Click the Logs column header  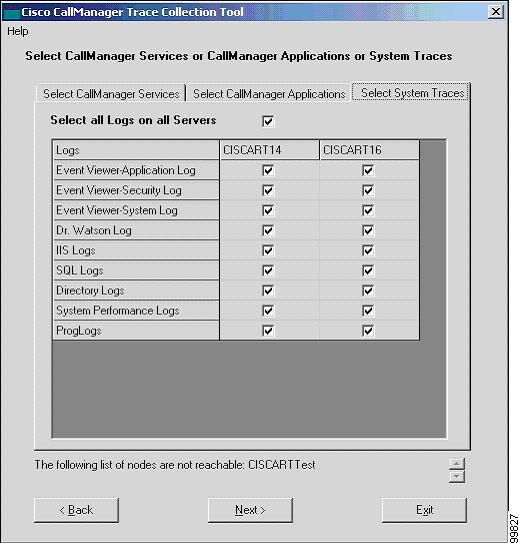click(136, 150)
